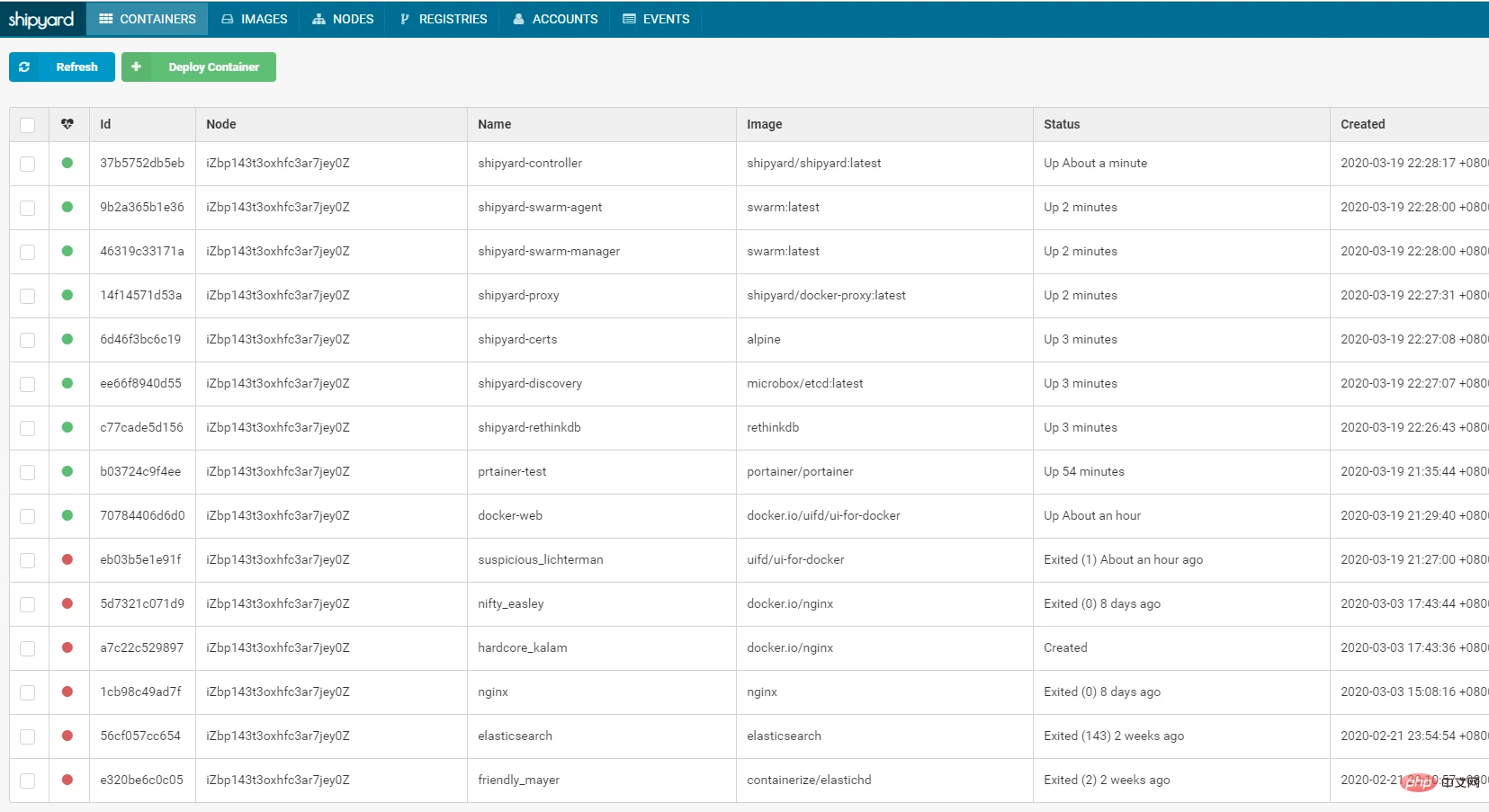
Task: Click red status dot for suspicious_lichterman
Action: [x=67, y=559]
